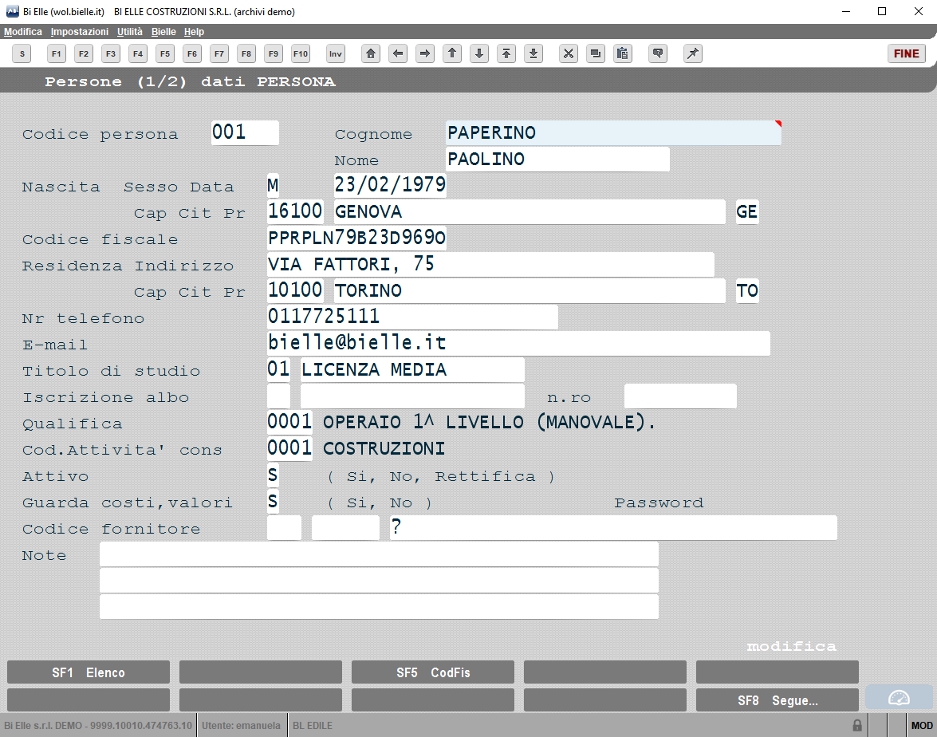Click the Attivo field set to S
The image size is (937, 737).
click(273, 475)
